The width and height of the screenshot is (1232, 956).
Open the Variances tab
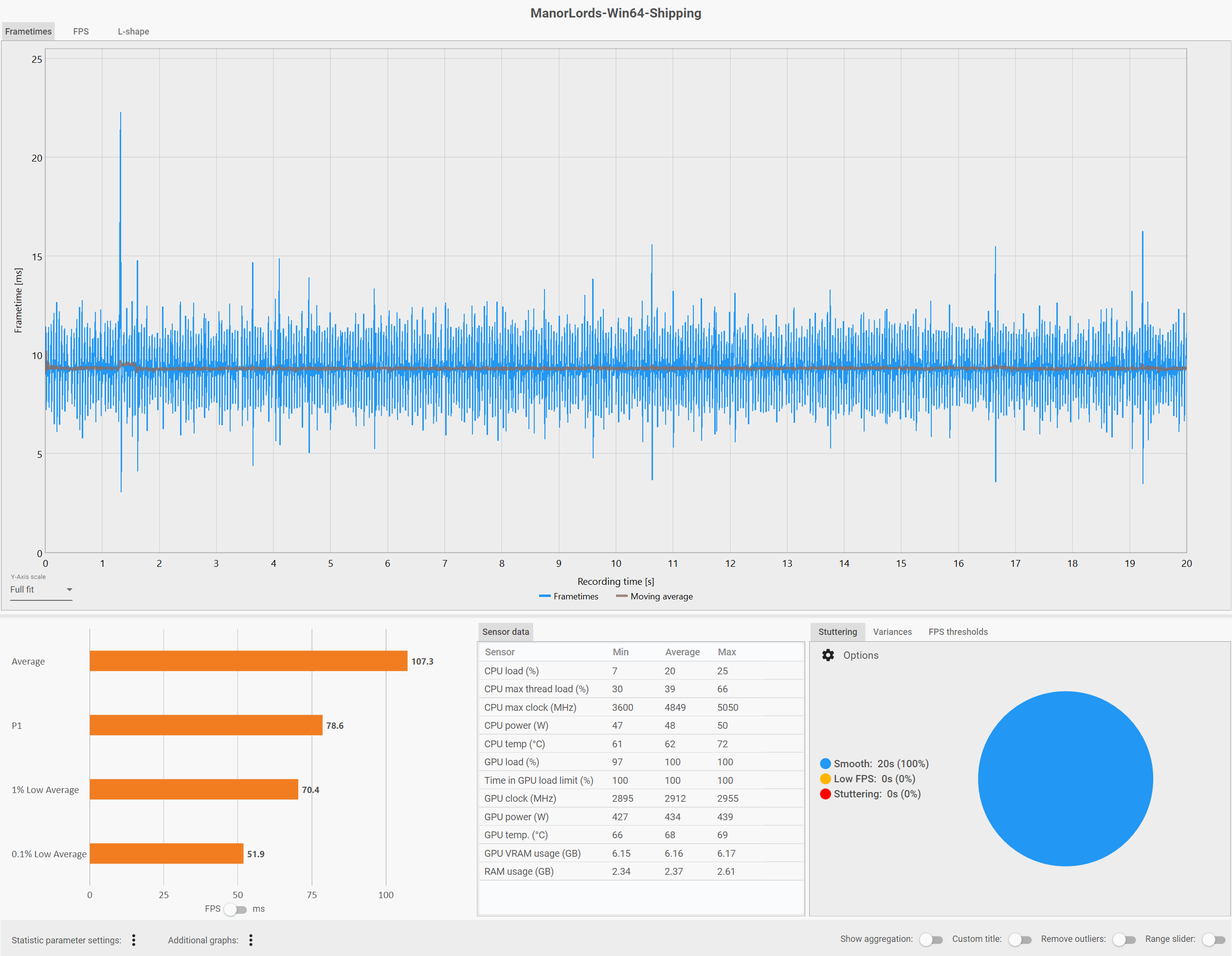pyautogui.click(x=892, y=631)
